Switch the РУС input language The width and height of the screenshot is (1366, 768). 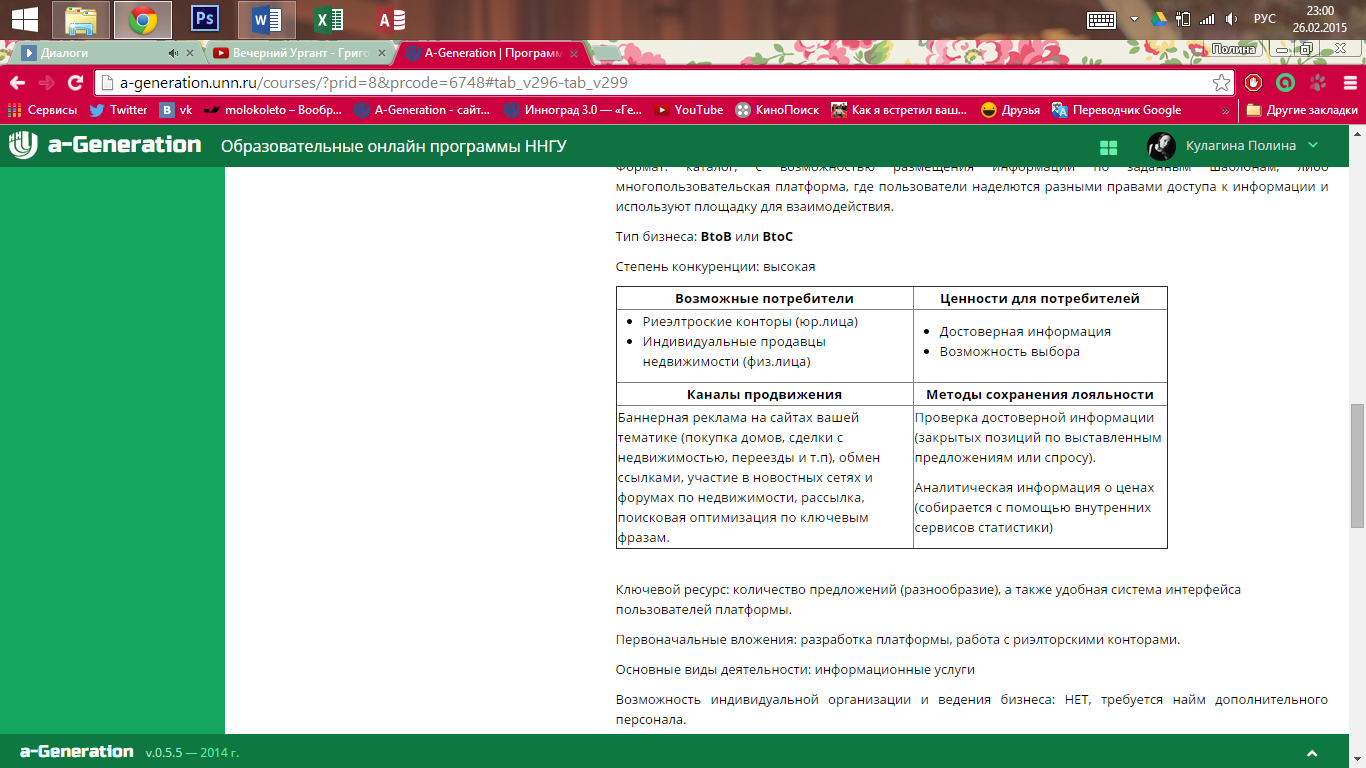pyautogui.click(x=1265, y=19)
